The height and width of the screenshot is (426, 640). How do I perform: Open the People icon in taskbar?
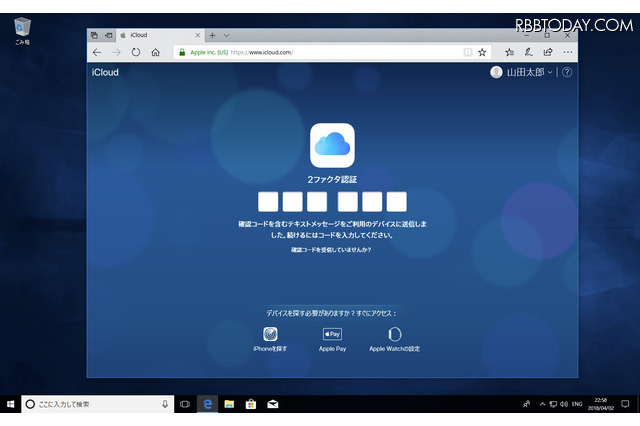point(527,404)
